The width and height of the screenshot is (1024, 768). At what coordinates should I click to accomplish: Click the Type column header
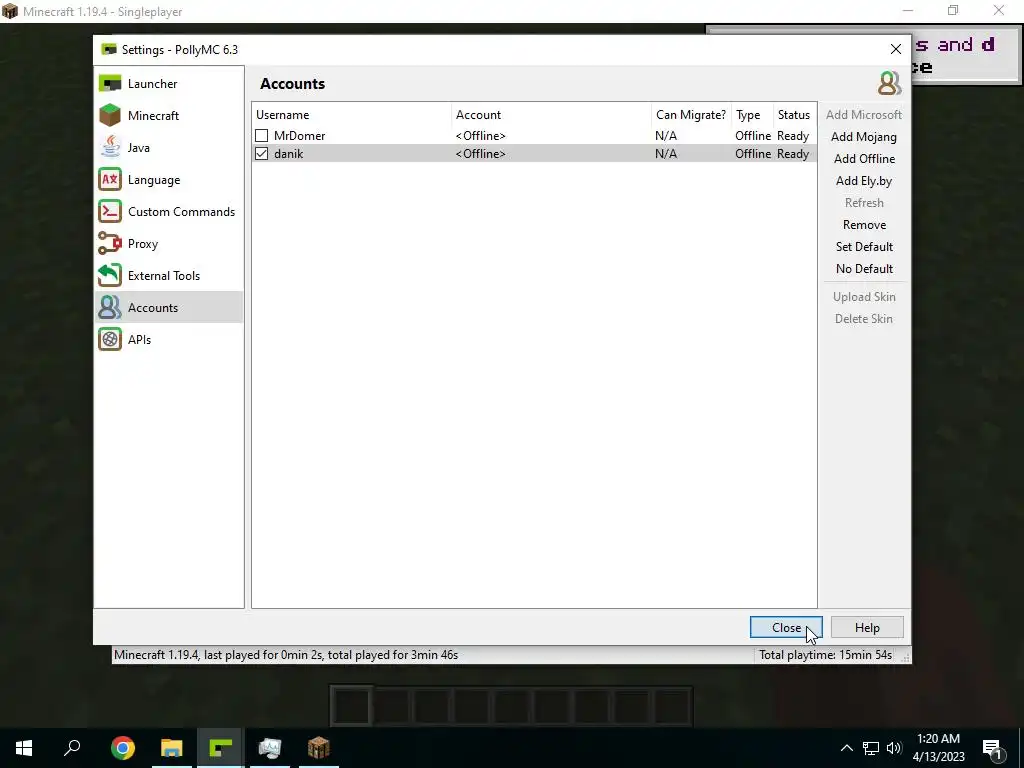click(x=752, y=115)
